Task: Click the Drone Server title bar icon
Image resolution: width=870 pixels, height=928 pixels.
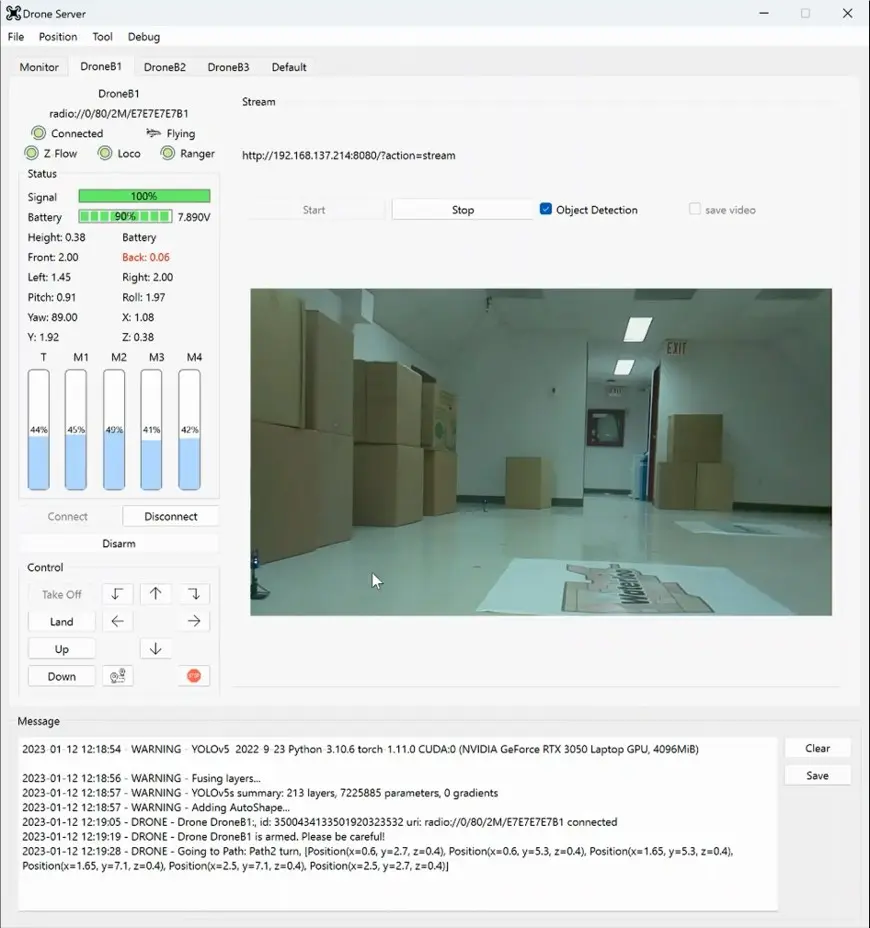Action: 14,13
